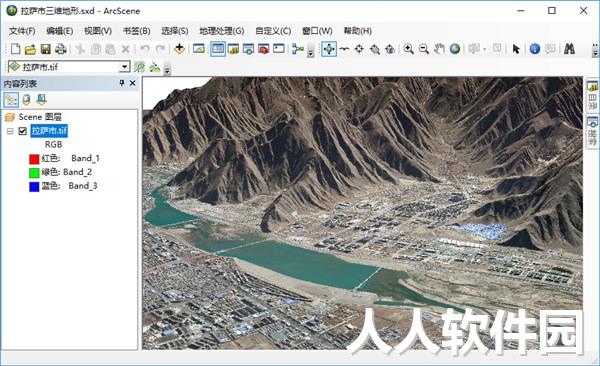
Task: Toggle List By Drawing Order view
Action: (x=11, y=100)
